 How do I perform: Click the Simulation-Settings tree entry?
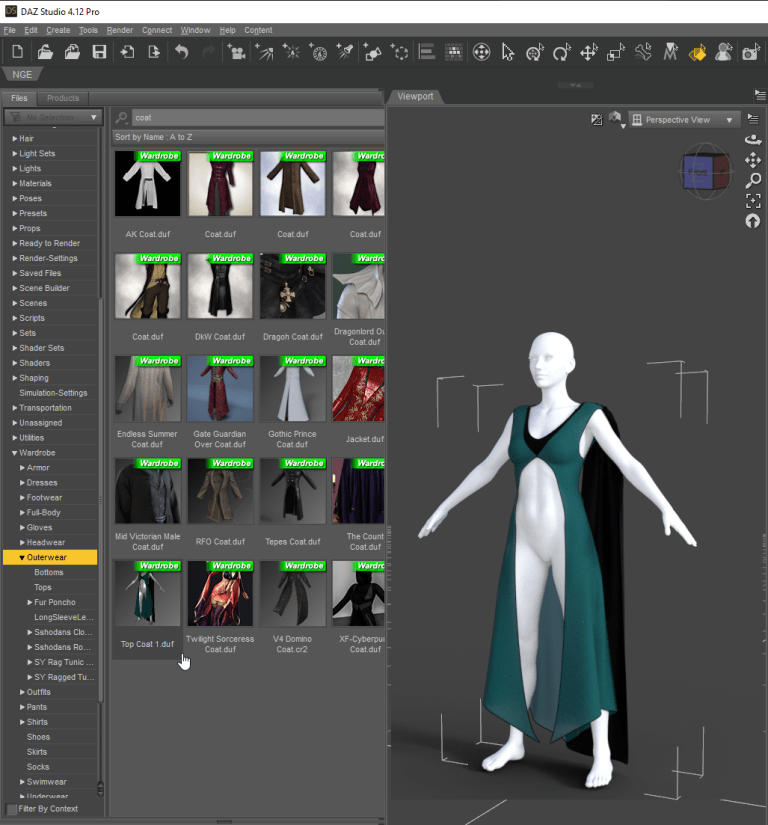point(53,393)
